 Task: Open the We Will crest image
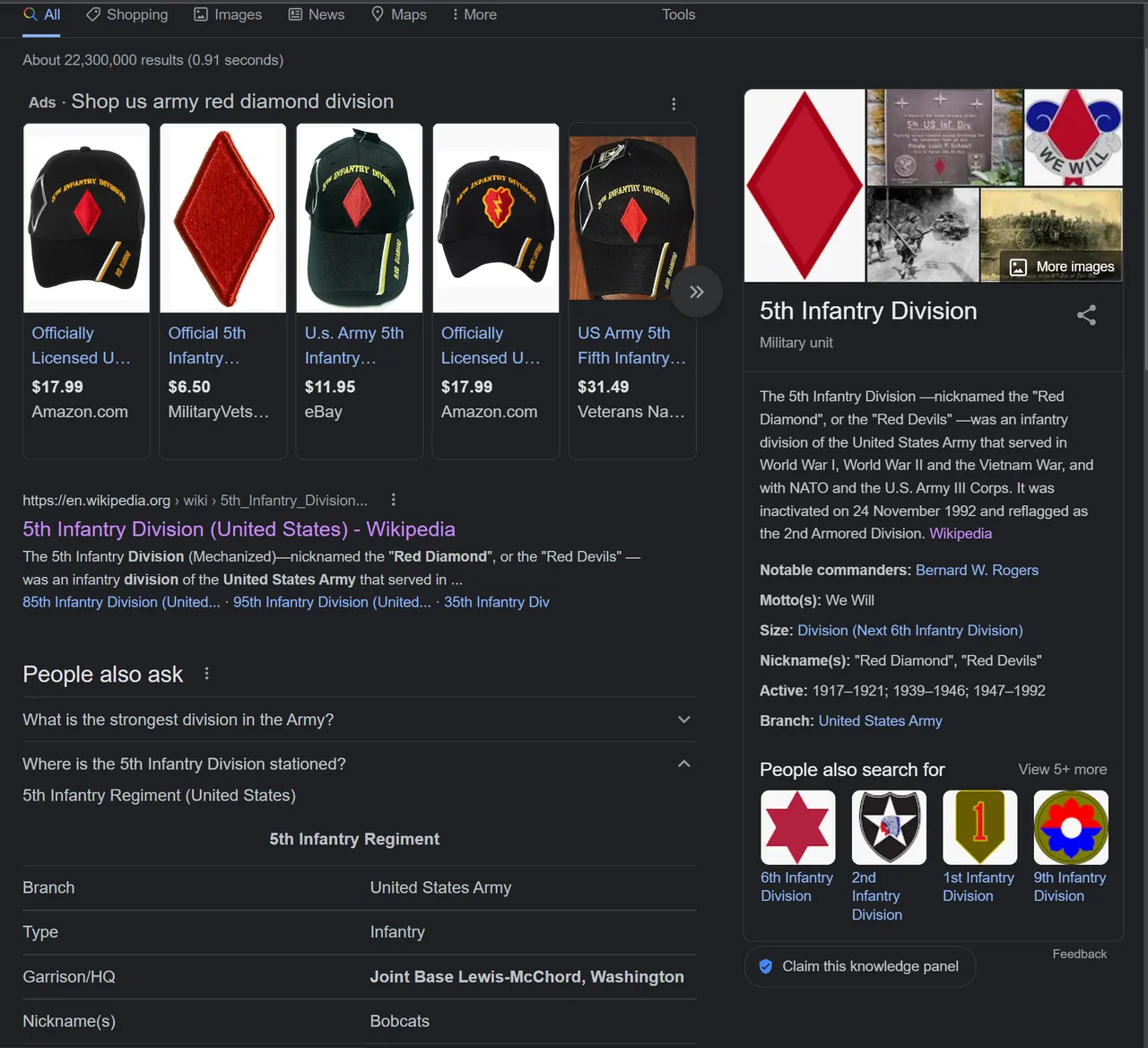pos(1073,137)
